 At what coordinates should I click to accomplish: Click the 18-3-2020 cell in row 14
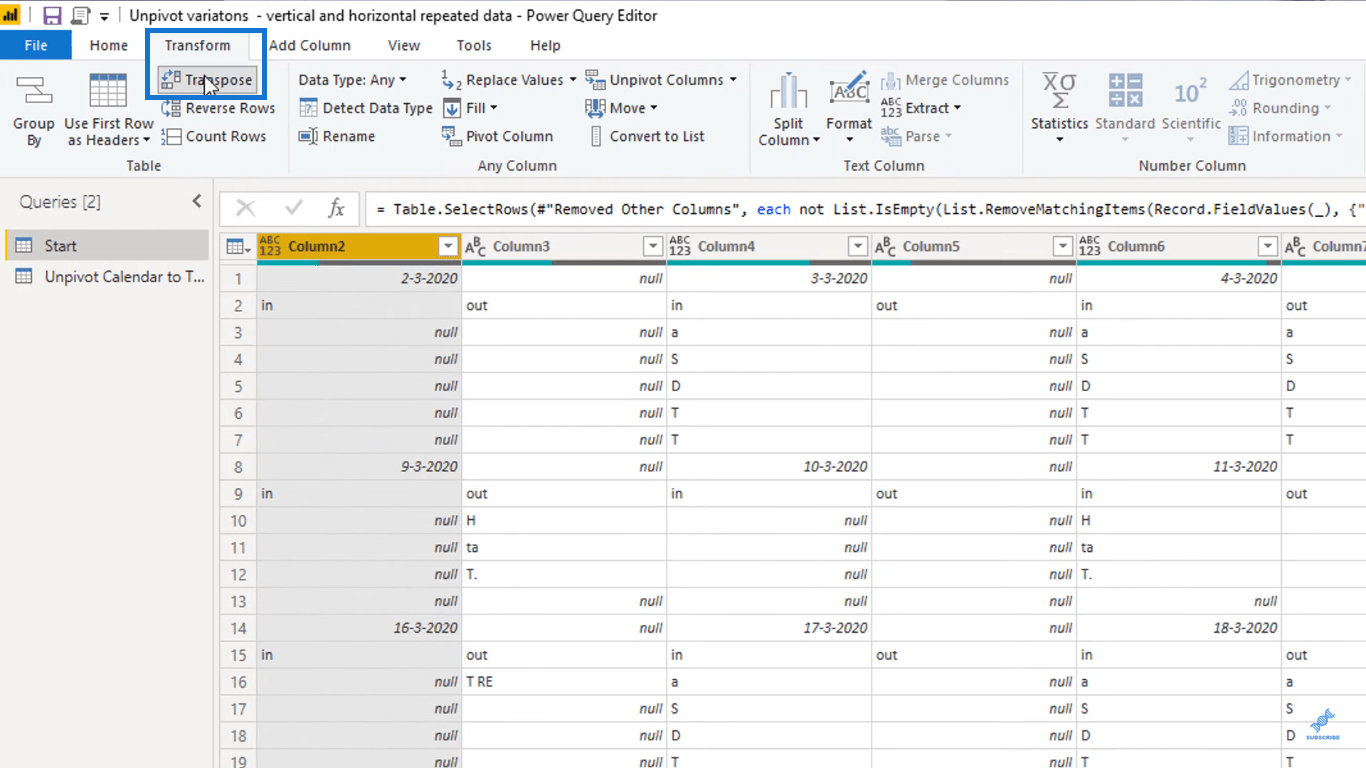click(1179, 628)
